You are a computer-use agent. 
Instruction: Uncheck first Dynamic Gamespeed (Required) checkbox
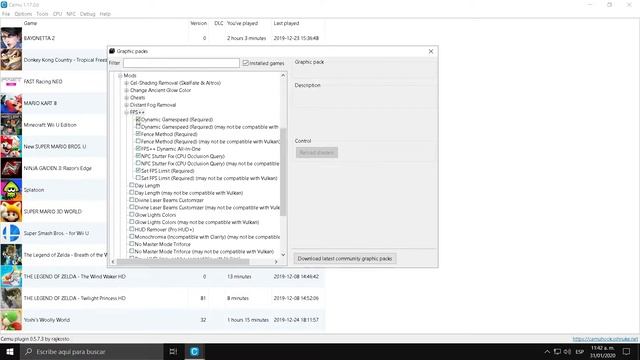pyautogui.click(x=138, y=119)
